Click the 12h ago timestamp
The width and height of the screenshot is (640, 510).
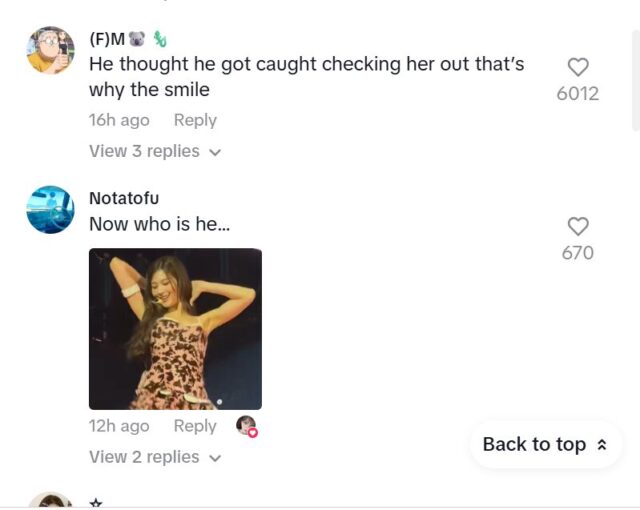119,426
